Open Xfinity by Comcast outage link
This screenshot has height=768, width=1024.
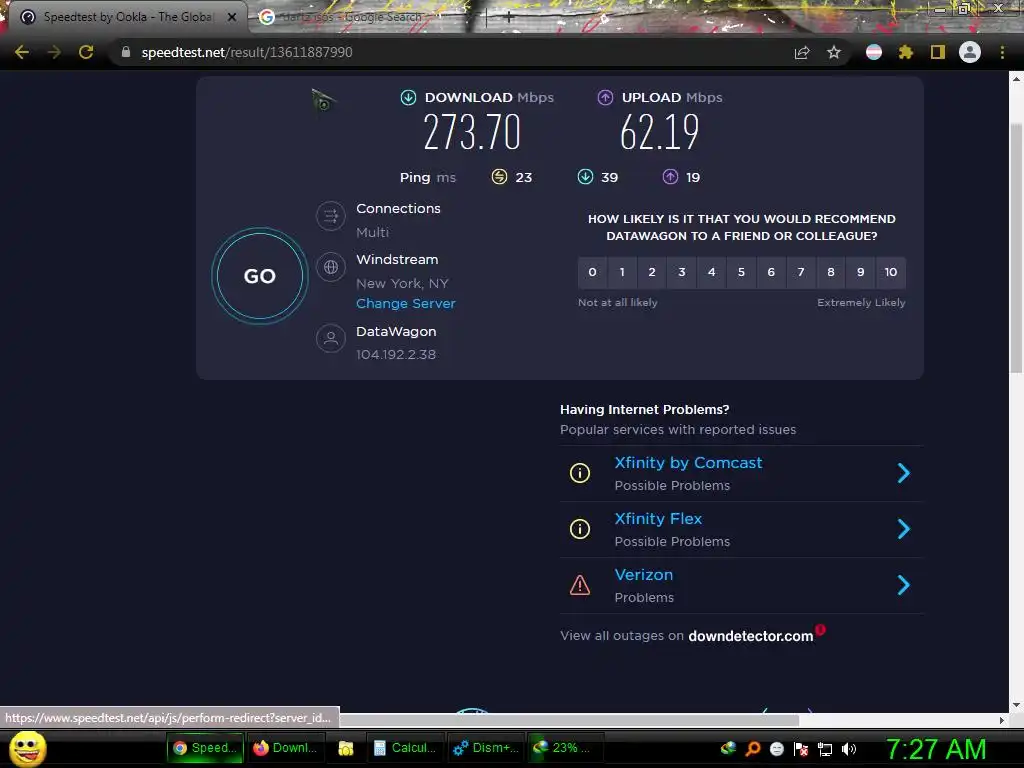(688, 463)
